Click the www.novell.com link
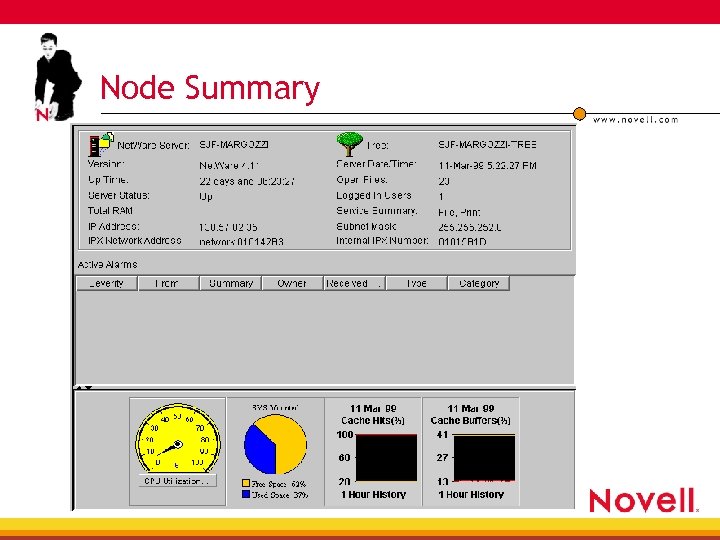Viewport: 720px width, 540px height. (x=636, y=120)
